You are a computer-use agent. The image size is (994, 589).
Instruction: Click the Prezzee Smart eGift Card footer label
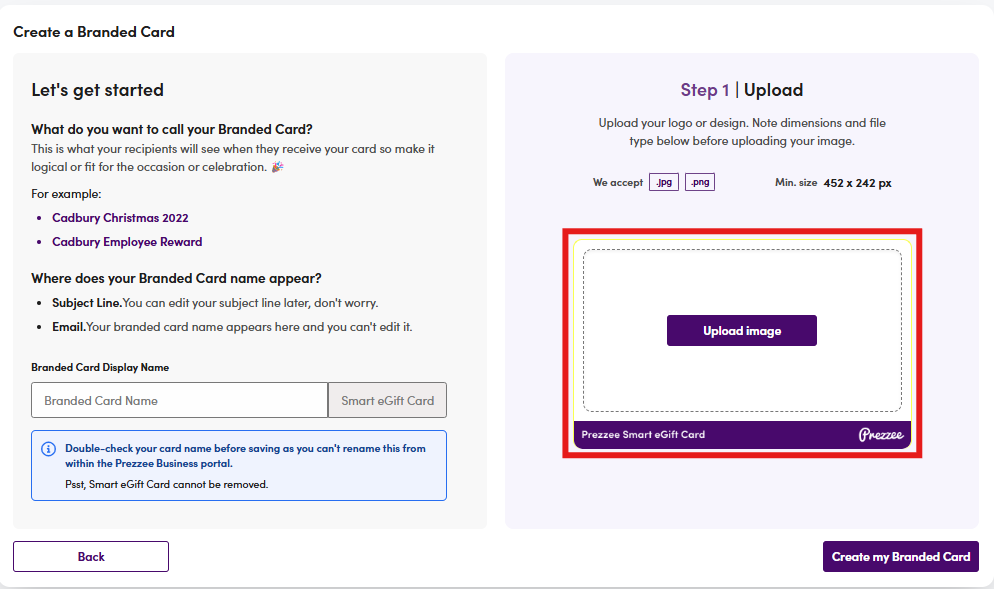[x=643, y=435]
